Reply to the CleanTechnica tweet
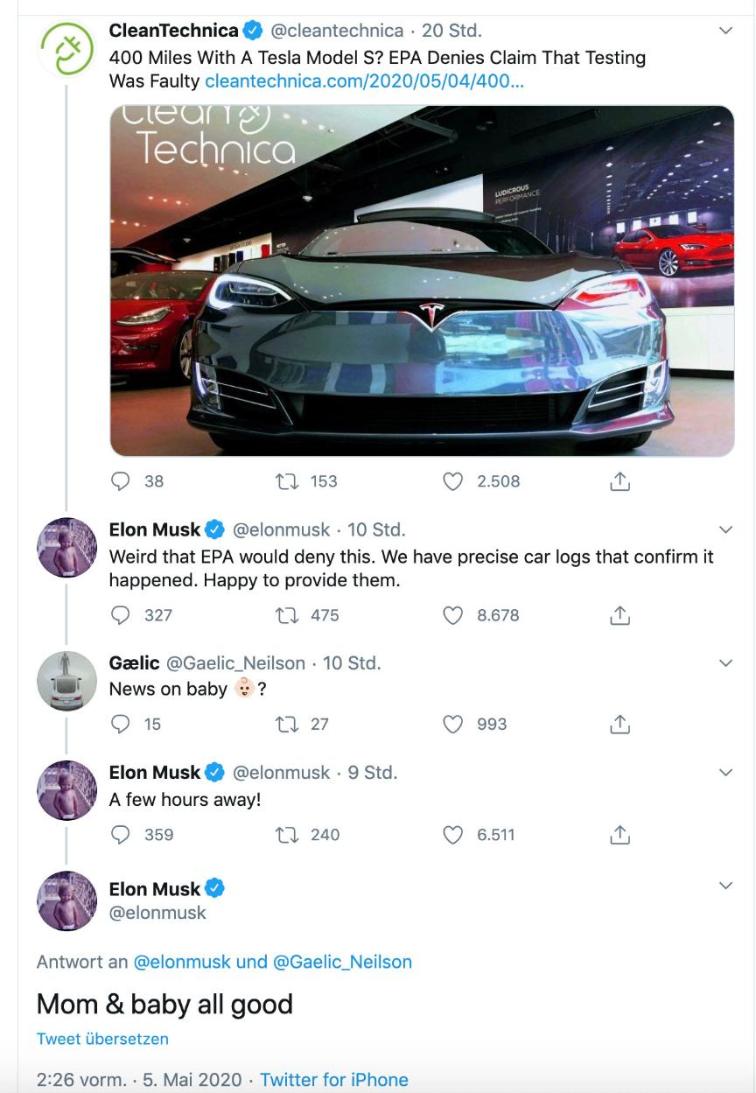 121,481
